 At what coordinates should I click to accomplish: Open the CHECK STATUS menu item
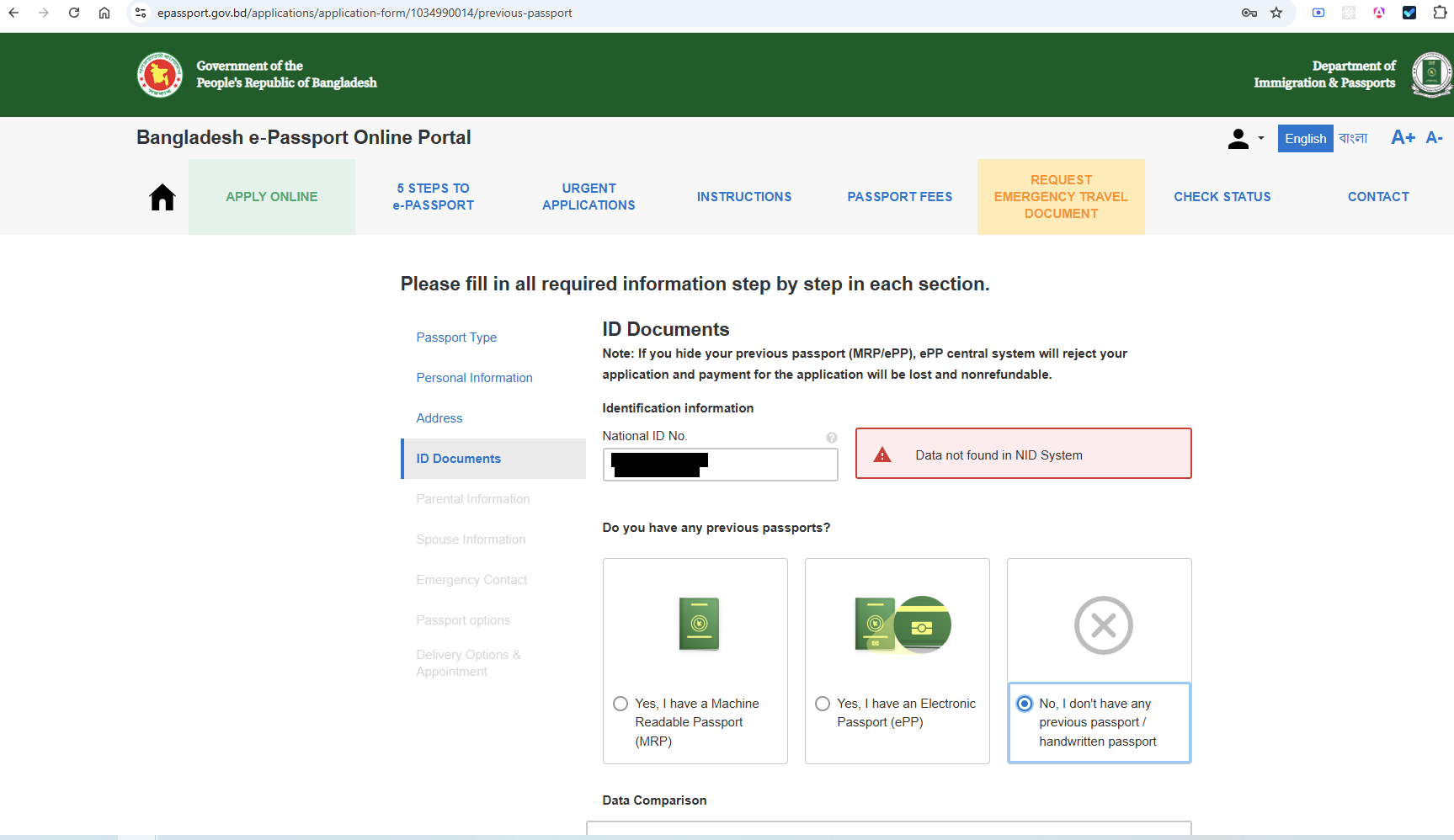coord(1222,197)
